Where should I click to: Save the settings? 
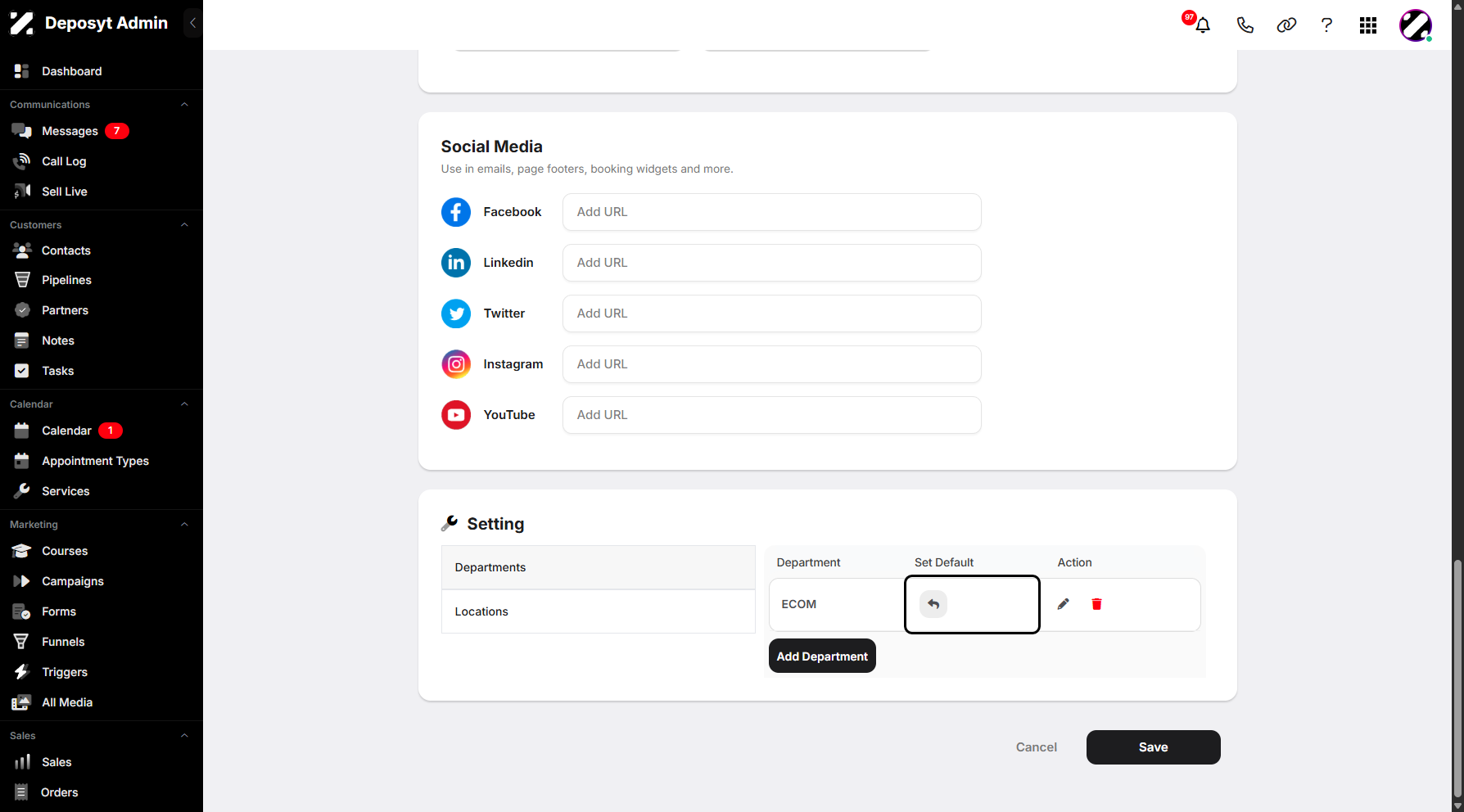[1153, 747]
